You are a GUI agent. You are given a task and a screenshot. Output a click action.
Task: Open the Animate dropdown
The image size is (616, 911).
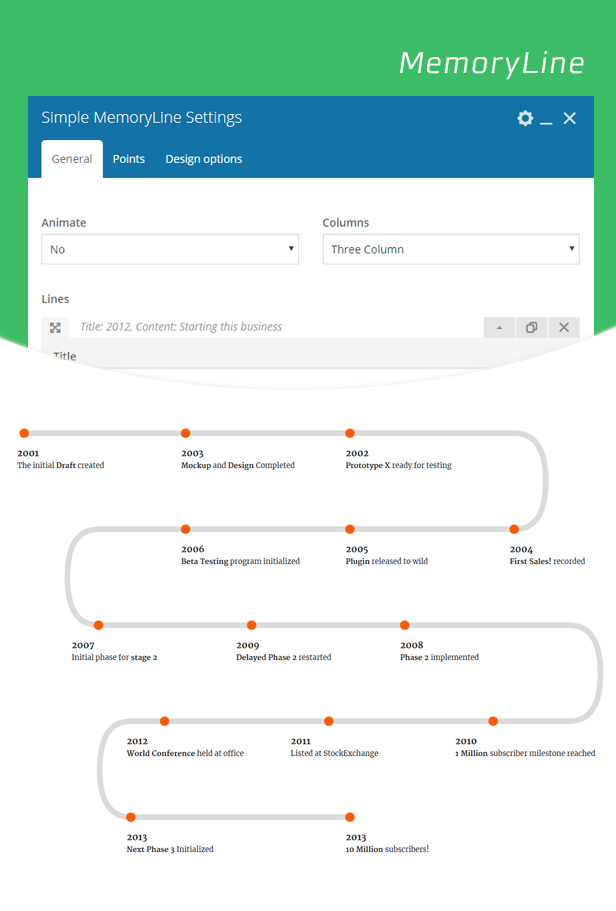[x=170, y=249]
